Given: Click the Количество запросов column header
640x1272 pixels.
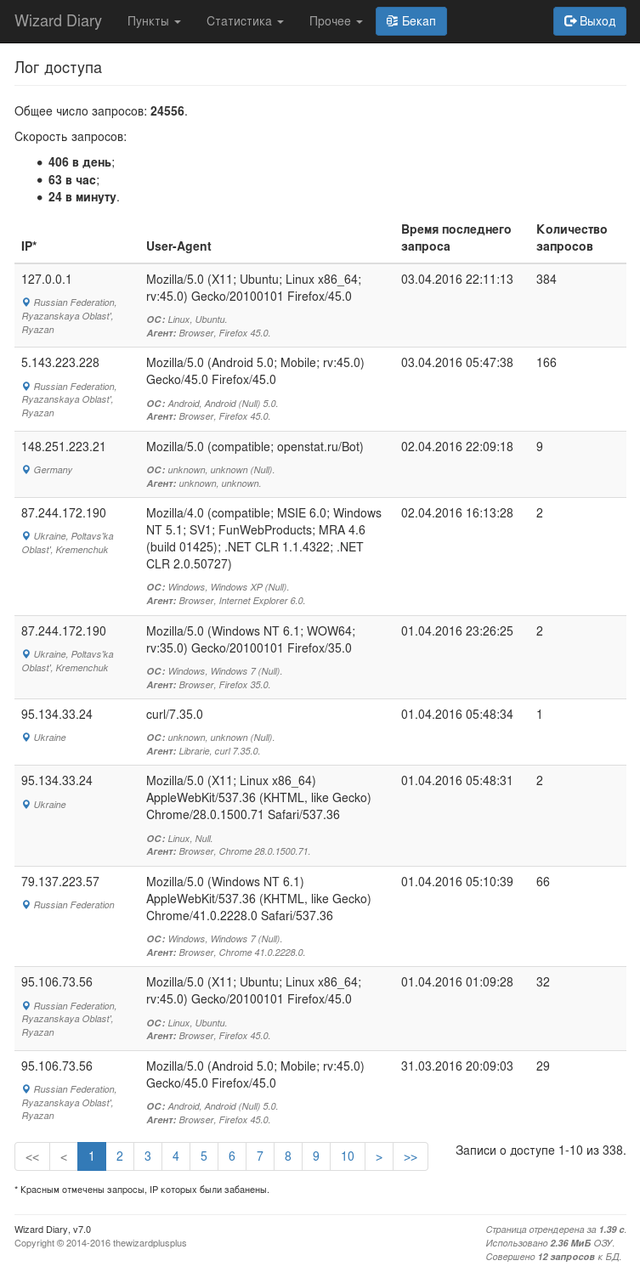Looking at the screenshot, I should [x=571, y=238].
